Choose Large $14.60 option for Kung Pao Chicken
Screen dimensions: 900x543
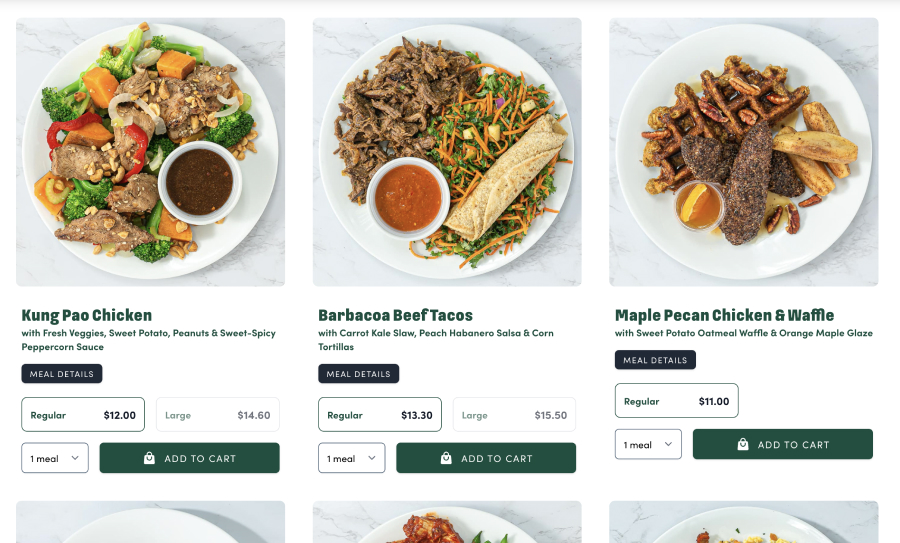pyautogui.click(x=218, y=414)
